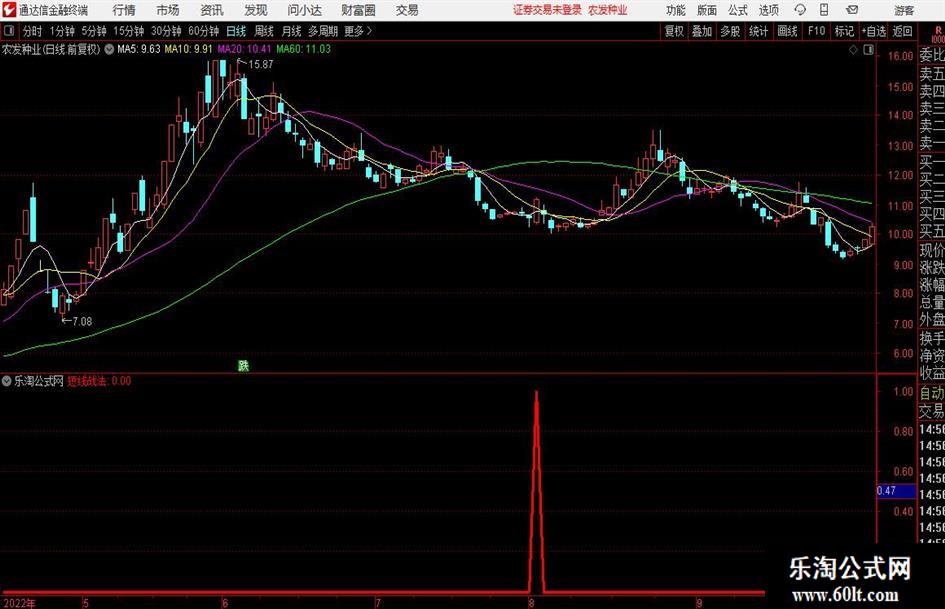Open the 财富圈 menu

click(x=358, y=10)
